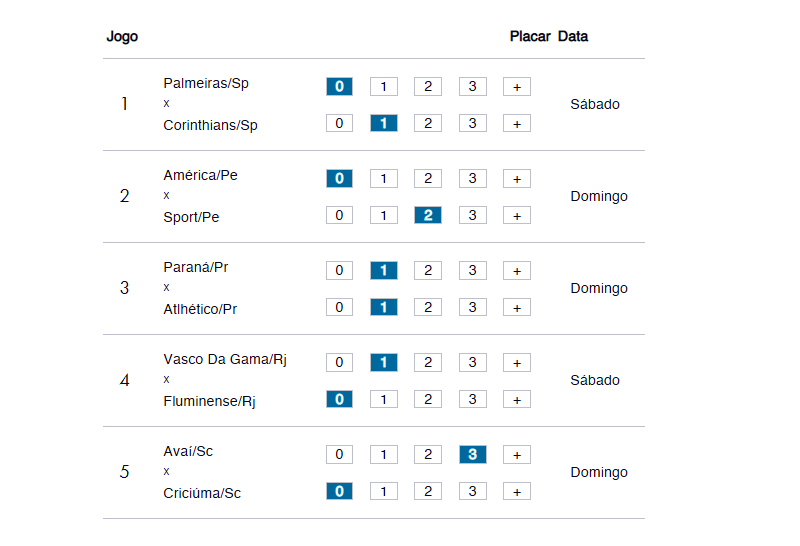Click the selected 2 for Sport/Pe

(x=428, y=215)
